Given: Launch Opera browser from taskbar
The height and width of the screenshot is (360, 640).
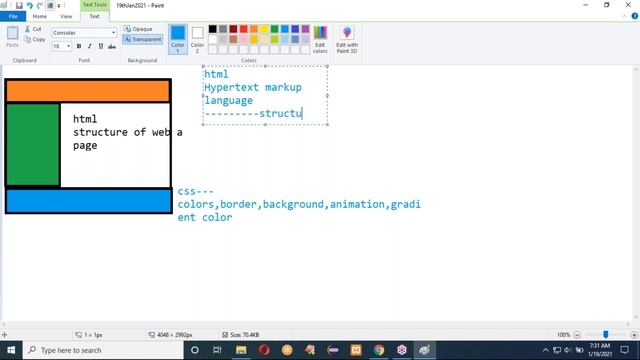Looking at the screenshot, I should (x=264, y=350).
